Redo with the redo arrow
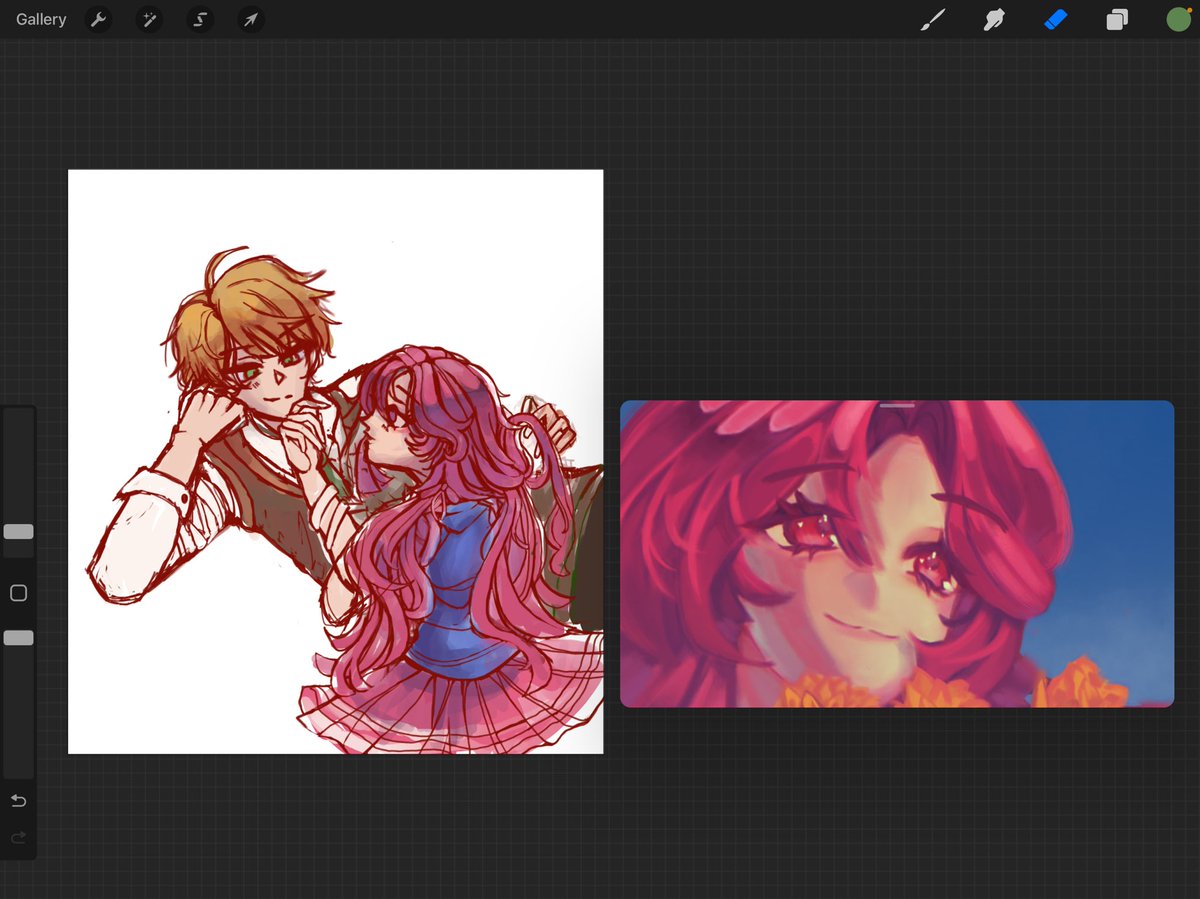The height and width of the screenshot is (899, 1200). tap(18, 838)
